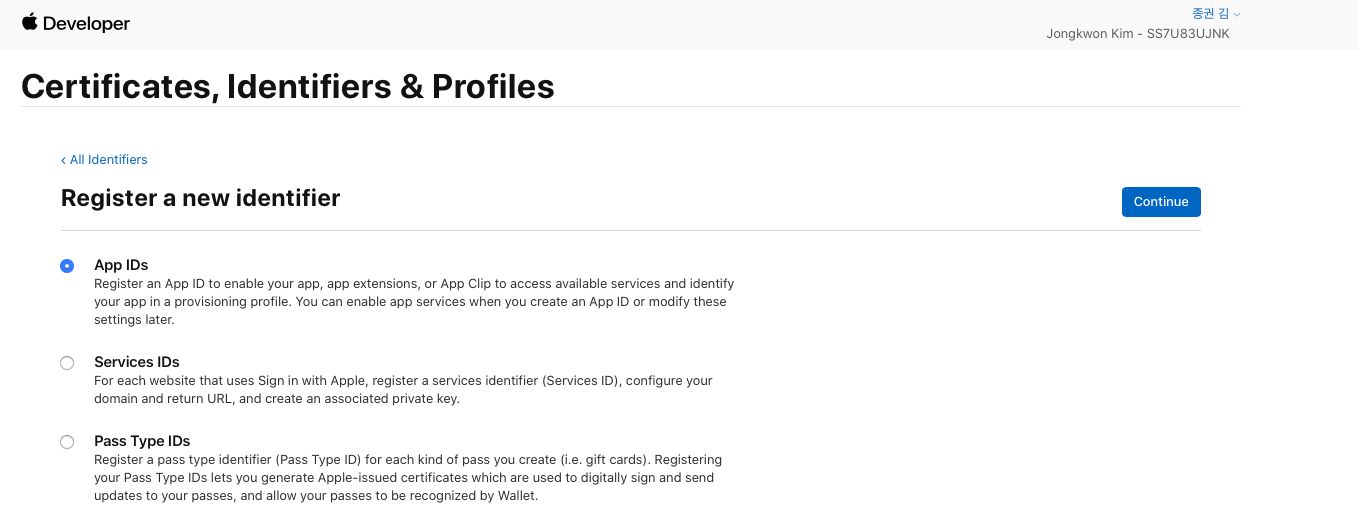1358x517 pixels.
Task: Open the Developer wordmark home link
Action: [86, 23]
